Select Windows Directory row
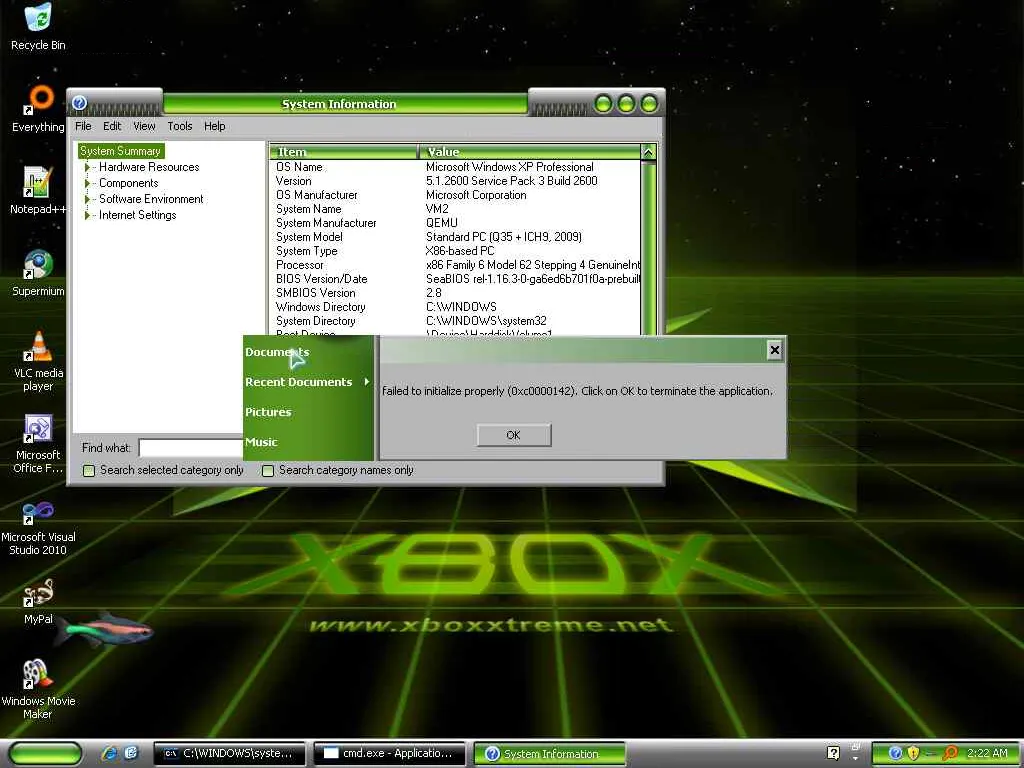 point(455,307)
